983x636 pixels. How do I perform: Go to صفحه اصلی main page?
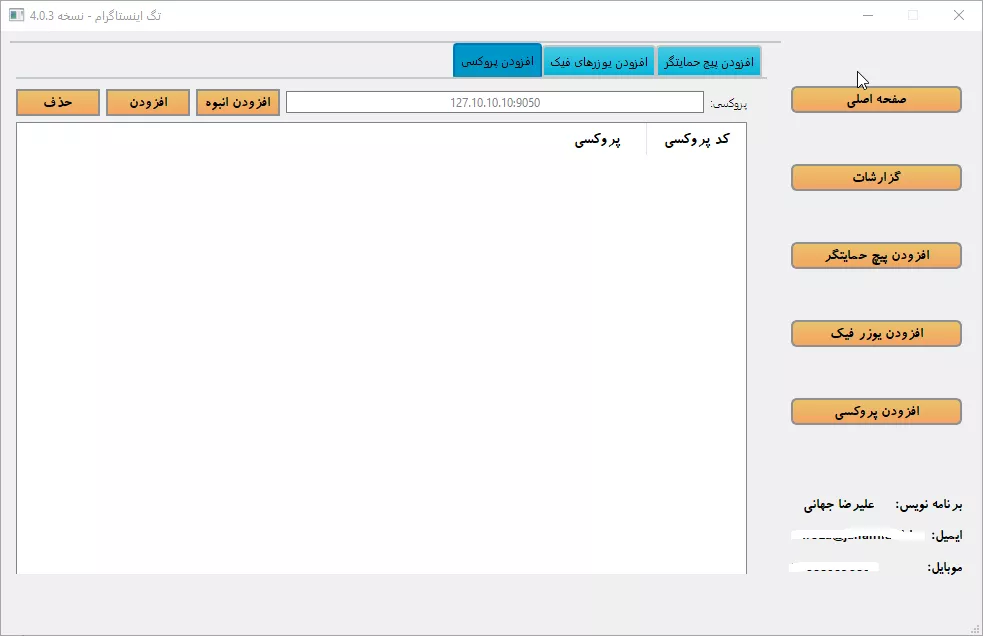coord(876,100)
